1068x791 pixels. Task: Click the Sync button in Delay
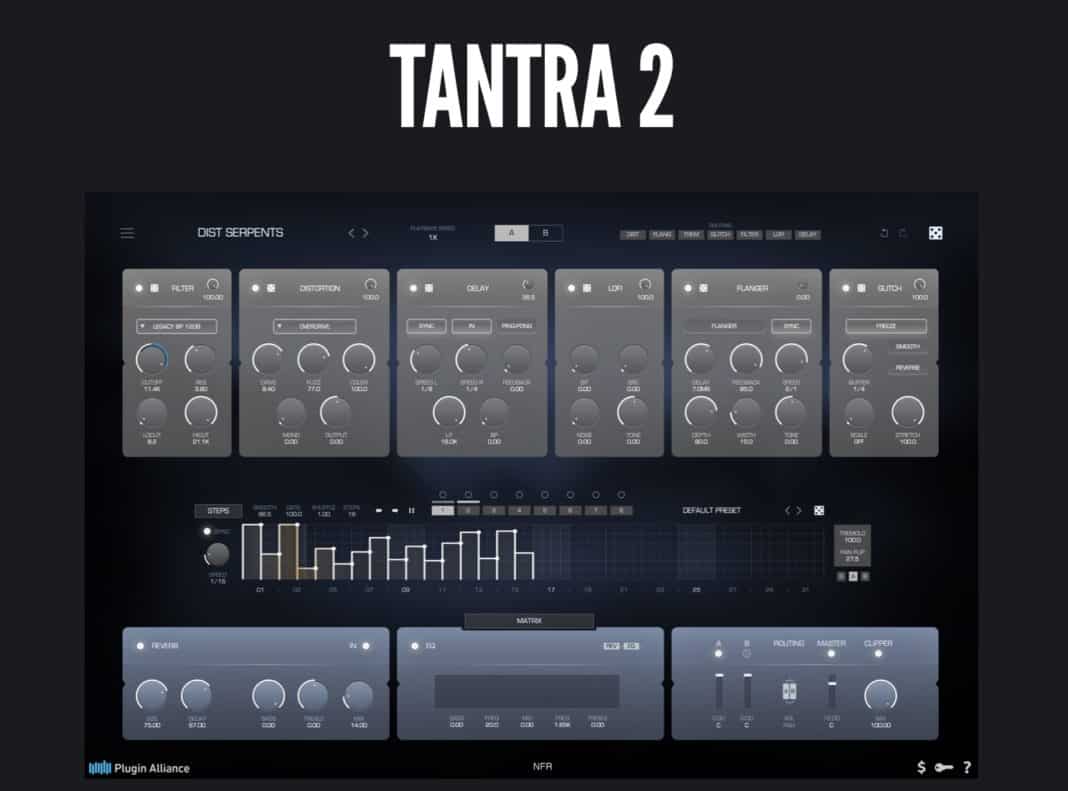[x=426, y=326]
